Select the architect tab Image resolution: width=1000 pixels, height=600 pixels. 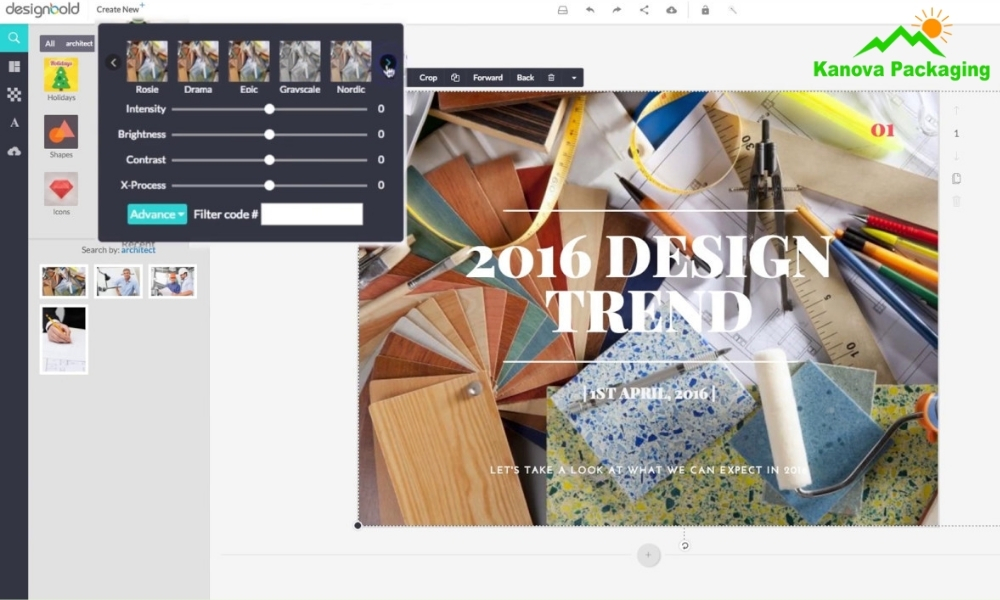78,43
